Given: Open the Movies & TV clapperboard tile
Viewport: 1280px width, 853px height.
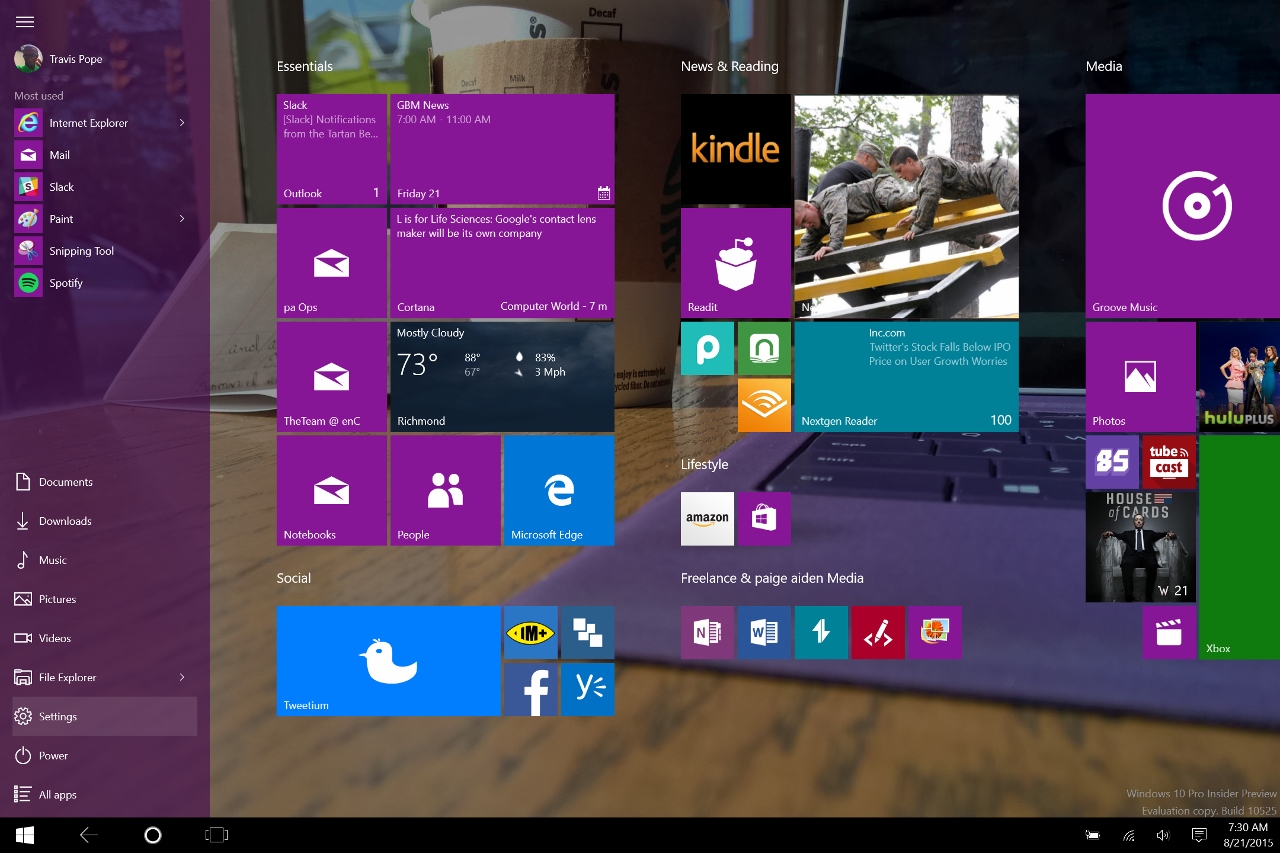Looking at the screenshot, I should 1169,632.
